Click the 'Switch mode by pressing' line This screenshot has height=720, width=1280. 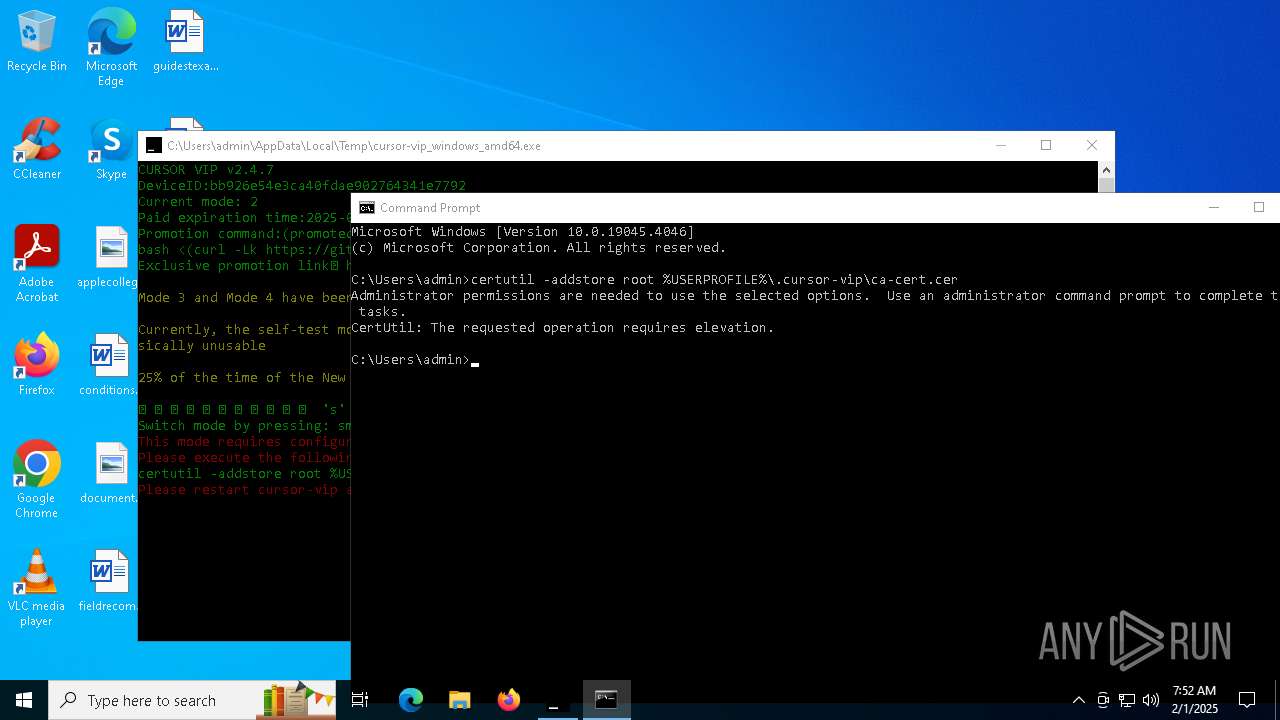[x=244, y=425]
